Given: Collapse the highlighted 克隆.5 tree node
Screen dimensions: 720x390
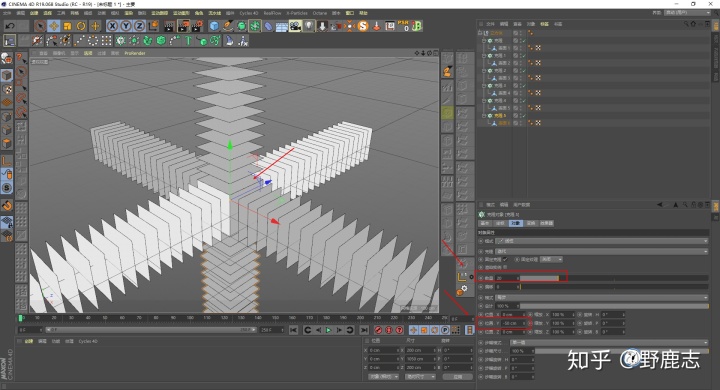Looking at the screenshot, I should click(x=484, y=116).
